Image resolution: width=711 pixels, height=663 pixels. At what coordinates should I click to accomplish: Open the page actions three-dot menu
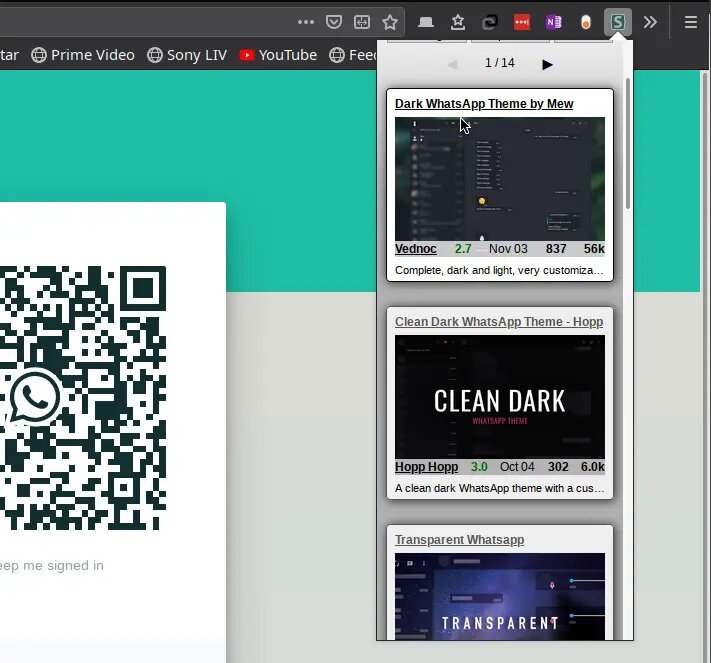coord(306,21)
